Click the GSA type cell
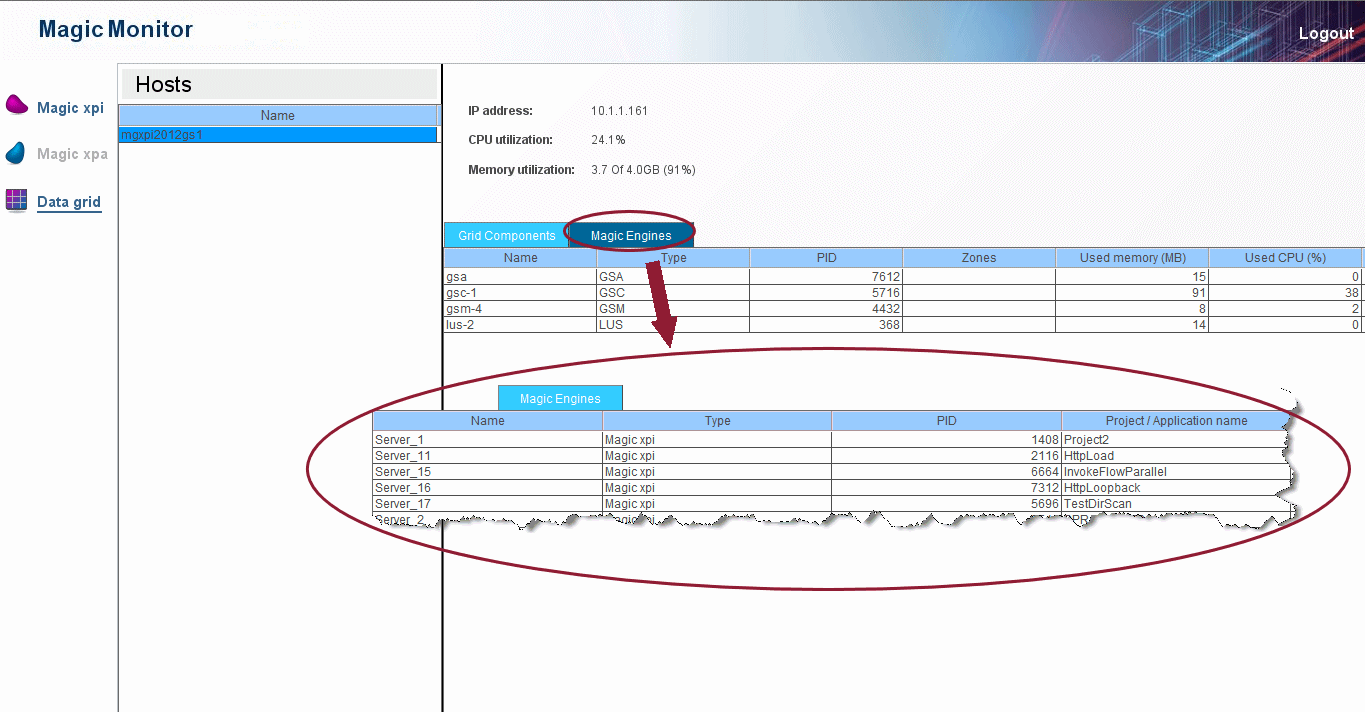This screenshot has height=712, width=1365. 673,276
